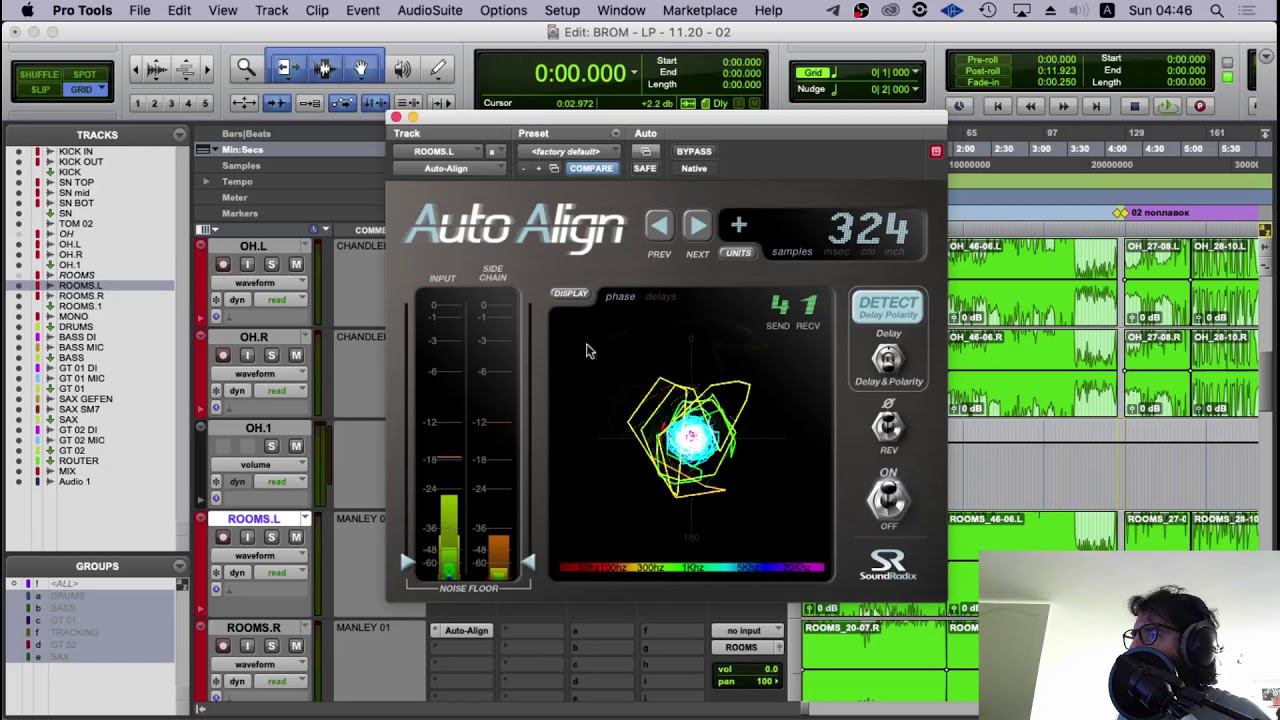Click the COMPARE button
Screen dimensions: 1280x720
[x=591, y=169]
